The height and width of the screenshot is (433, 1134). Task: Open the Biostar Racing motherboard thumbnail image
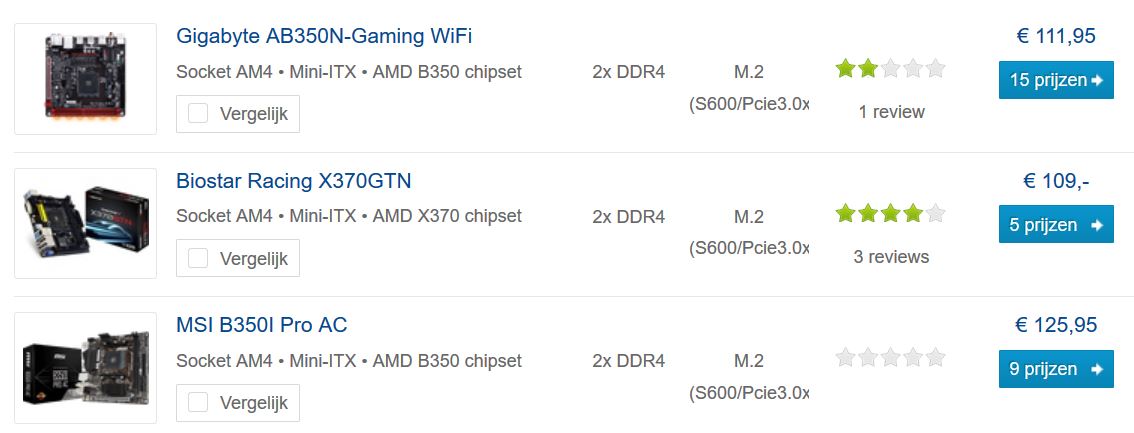point(85,223)
